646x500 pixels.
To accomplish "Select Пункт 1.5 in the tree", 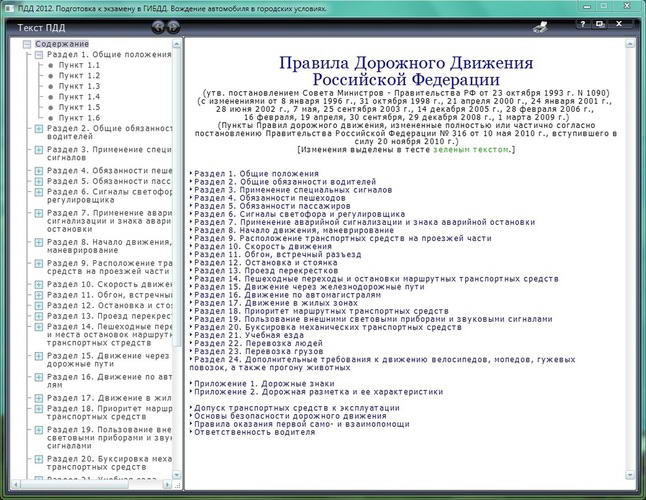I will click(x=79, y=107).
